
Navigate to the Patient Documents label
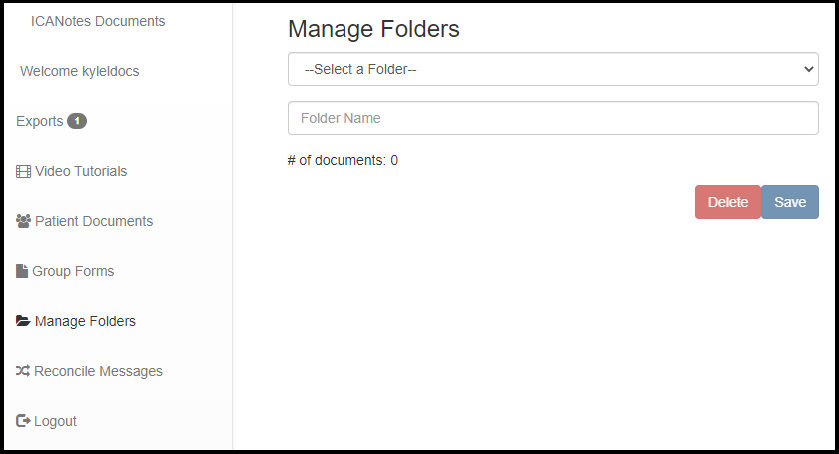point(94,221)
